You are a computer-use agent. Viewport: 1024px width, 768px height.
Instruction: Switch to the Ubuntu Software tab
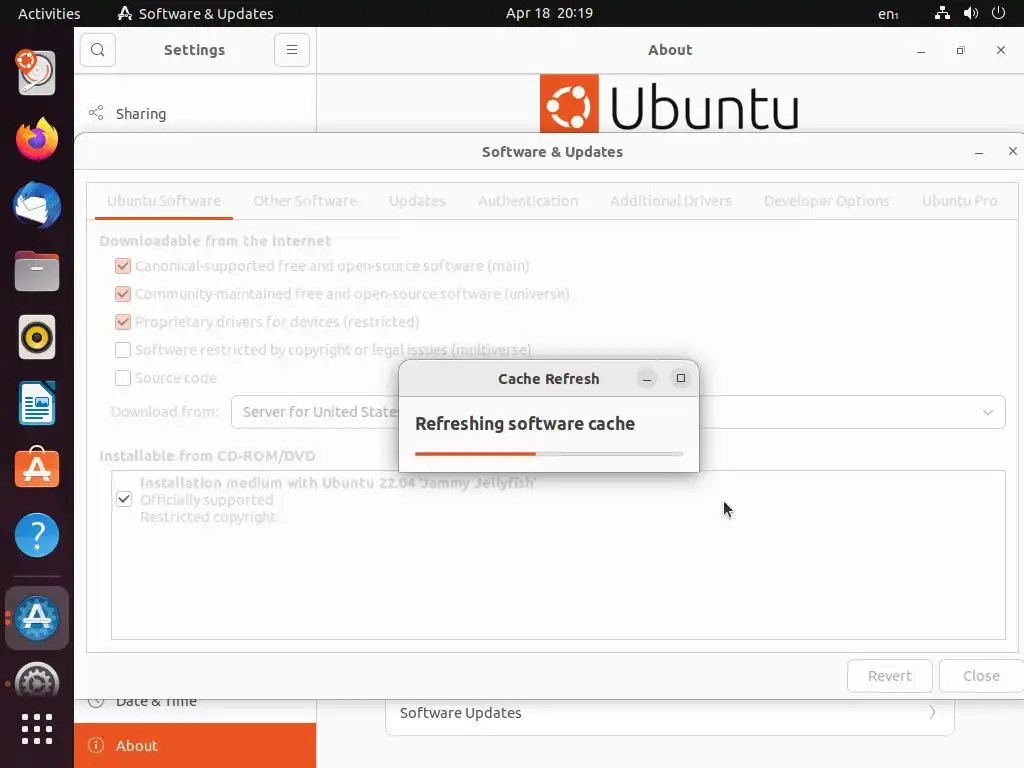tap(164, 201)
